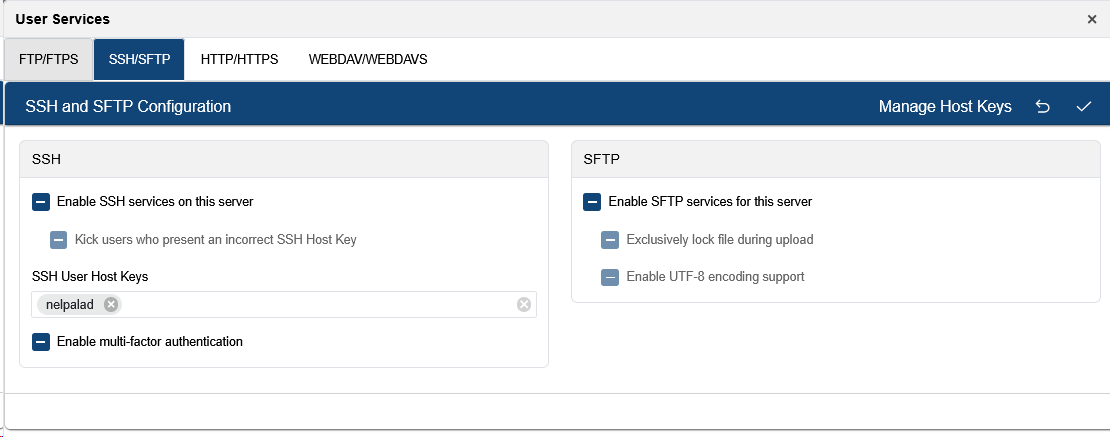The image size is (1110, 437).
Task: Clear all SSH User Host Keys
Action: 524,305
